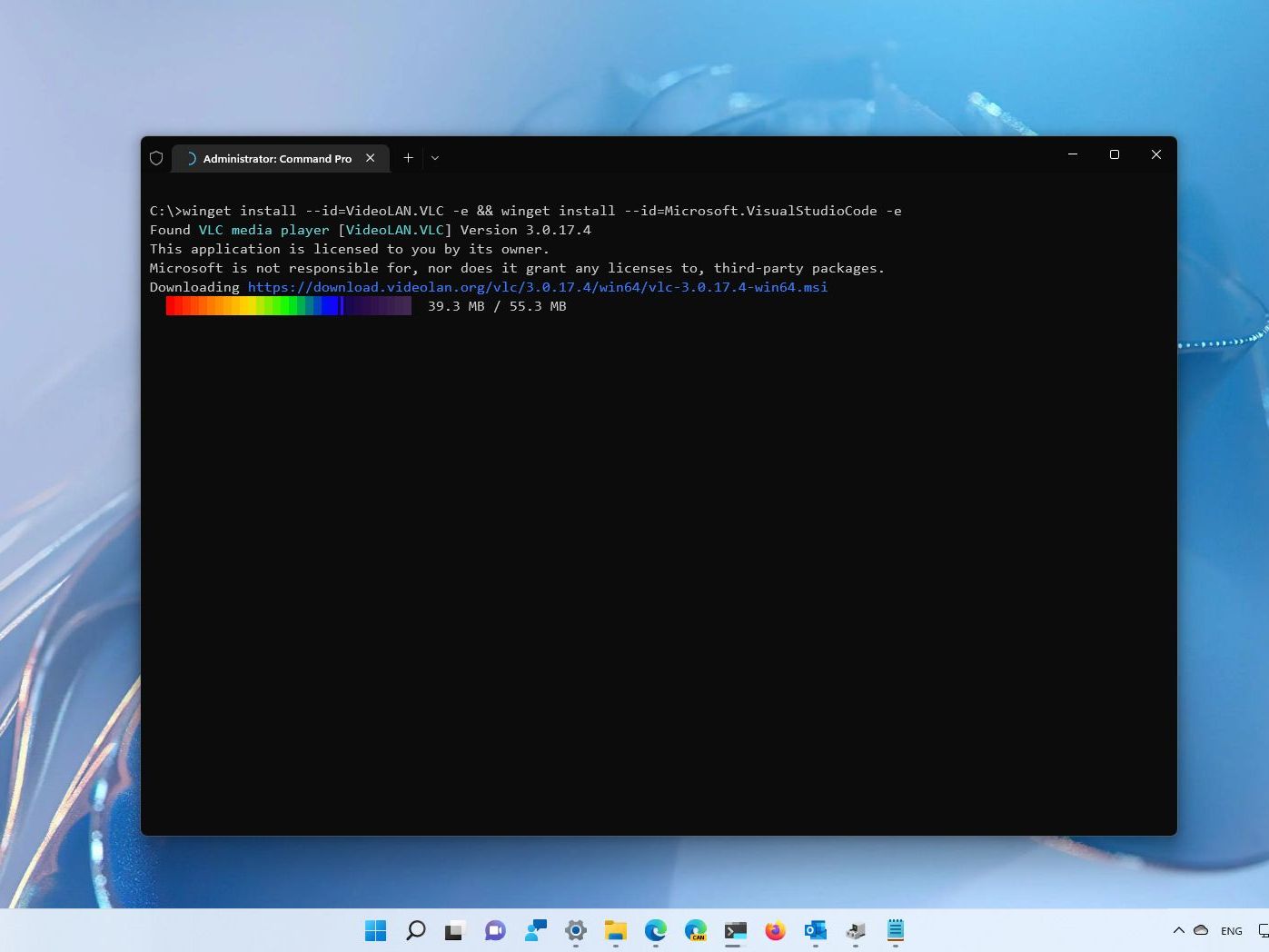Launch Teams Chat from taskbar
Screen dimensions: 1269x952
click(x=495, y=930)
